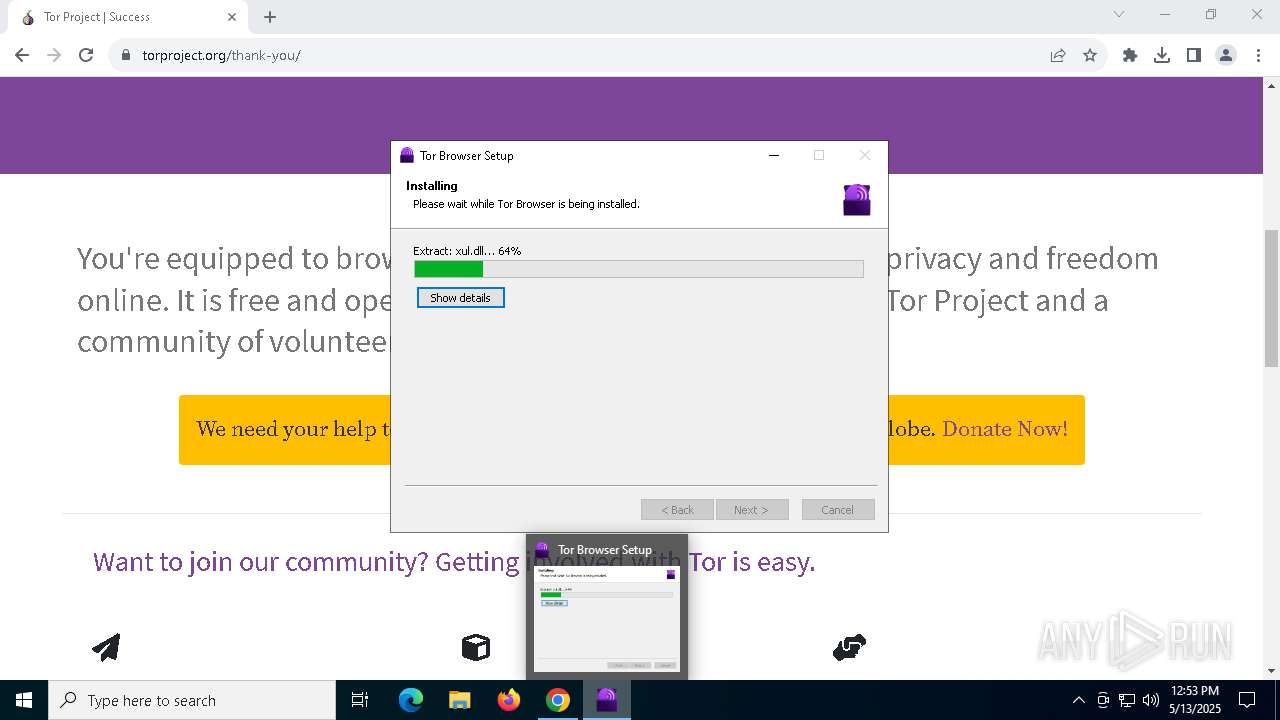Screen dimensions: 1280x720
Task: Click the Tor installer taskbar icon
Action: (607, 700)
